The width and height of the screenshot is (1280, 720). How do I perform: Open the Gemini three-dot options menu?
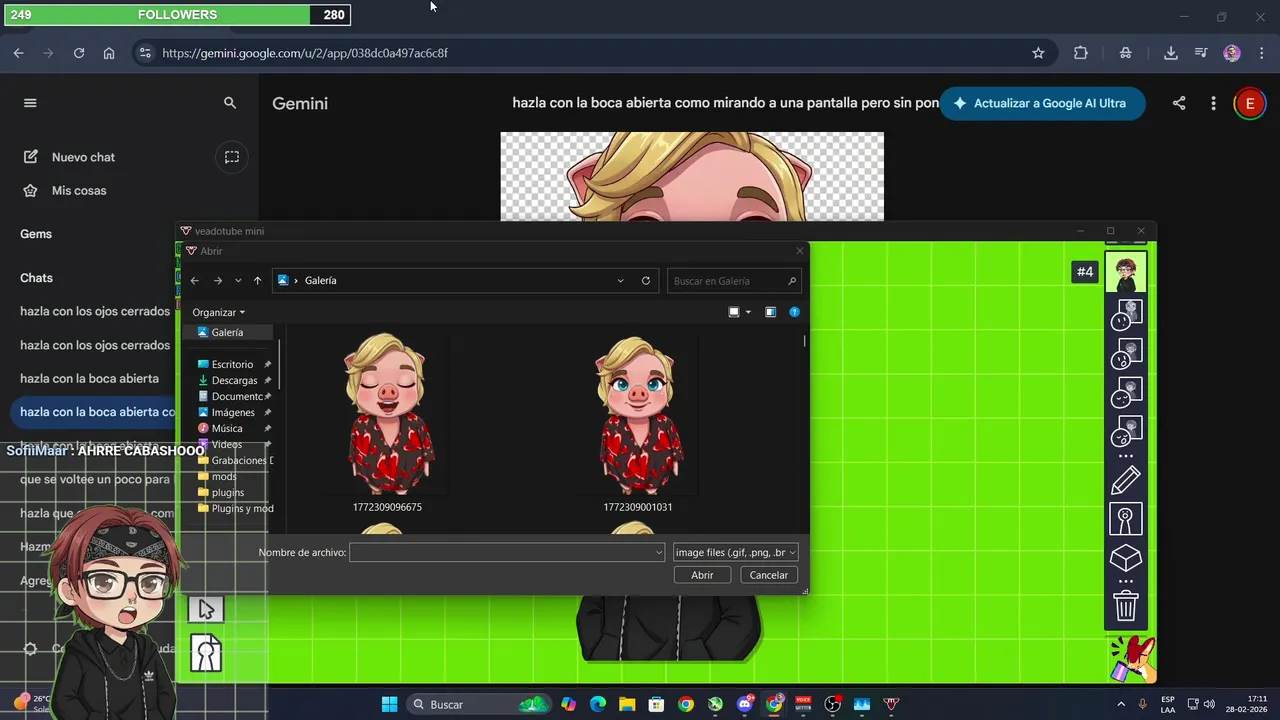[x=1213, y=103]
